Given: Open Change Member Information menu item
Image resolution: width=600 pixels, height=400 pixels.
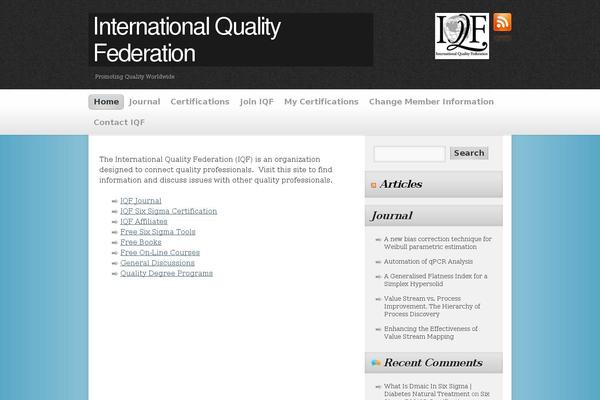Looking at the screenshot, I should click(x=431, y=102).
